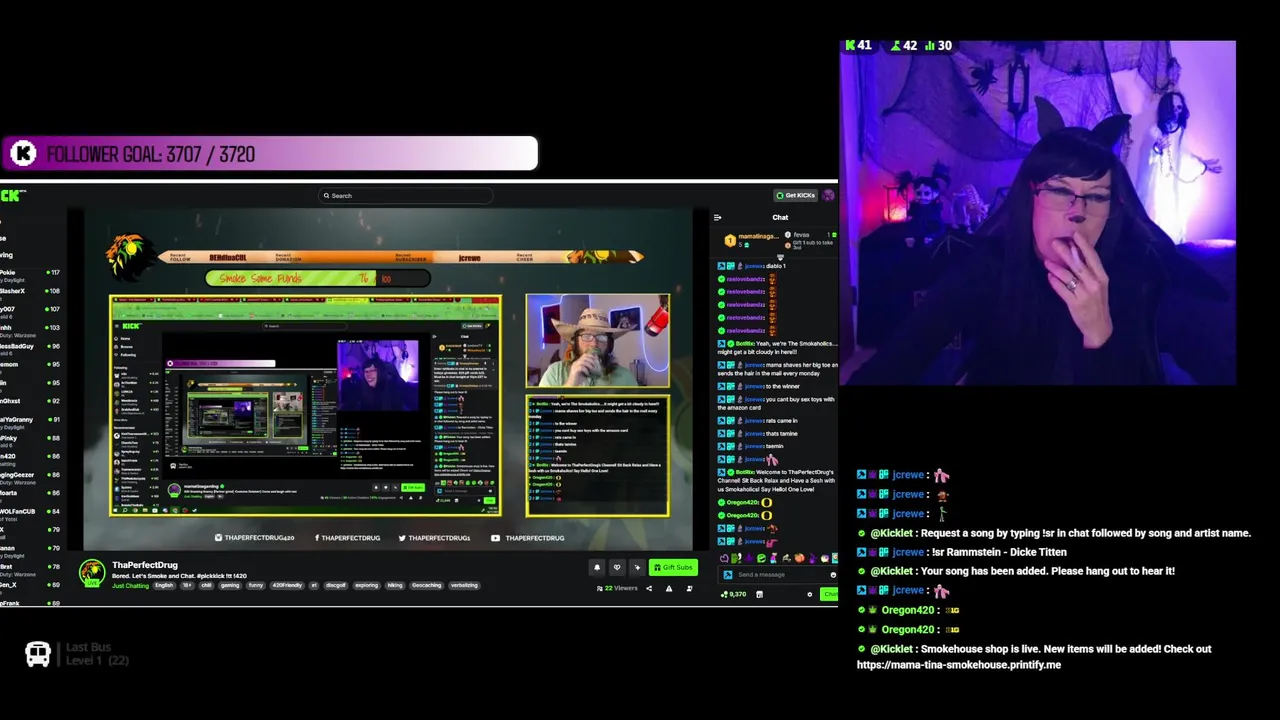Click ThaPerfectDrug channel avatar
Image resolution: width=1280 pixels, height=720 pixels.
(92, 573)
